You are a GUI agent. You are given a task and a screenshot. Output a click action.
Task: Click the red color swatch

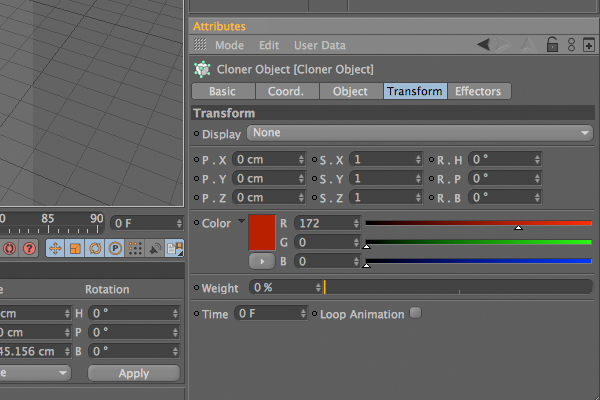(x=262, y=232)
